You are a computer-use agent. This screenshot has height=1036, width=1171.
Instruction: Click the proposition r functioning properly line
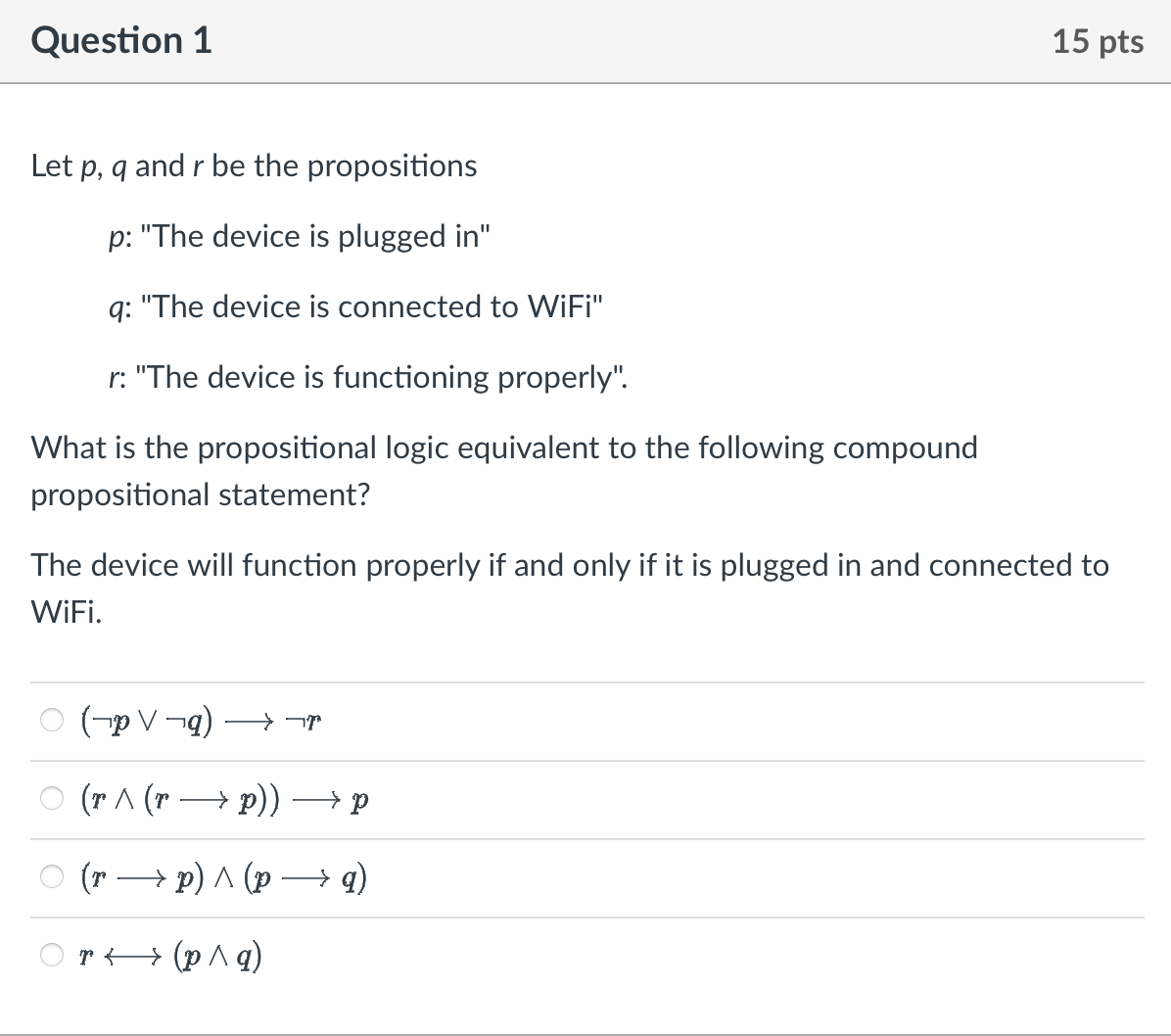tap(368, 377)
